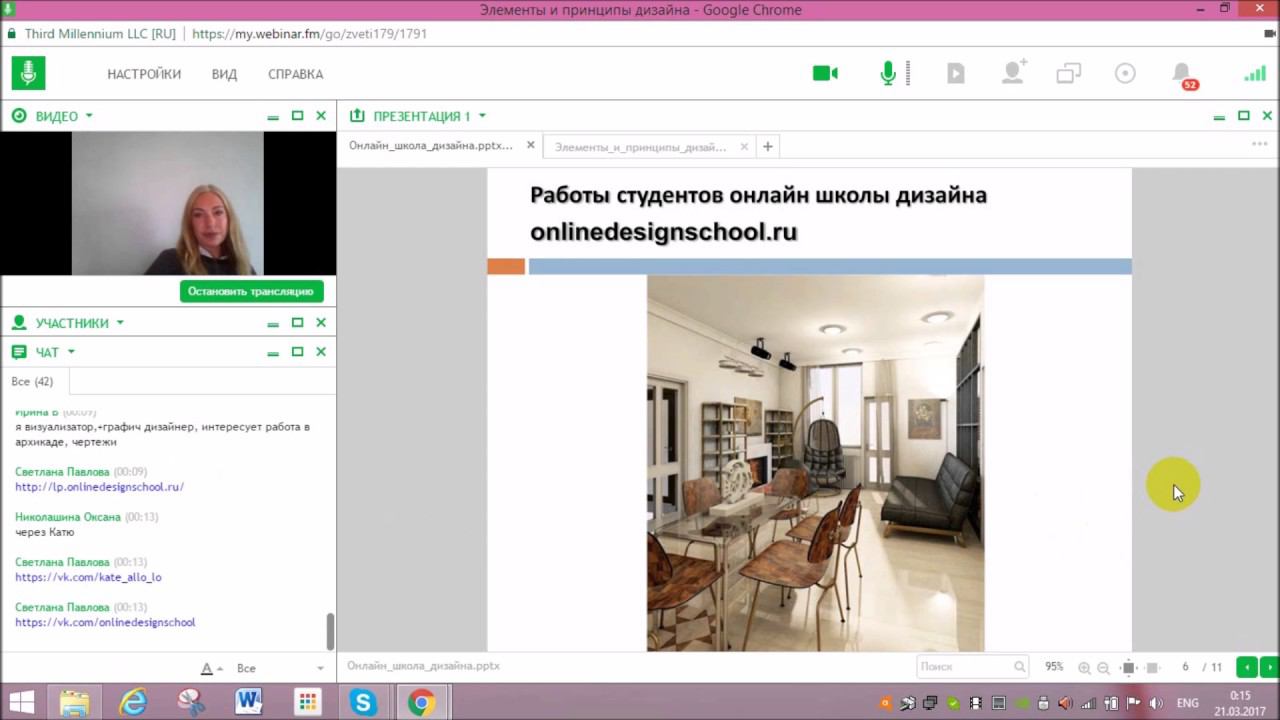Click the Поиск search field

tap(965, 667)
